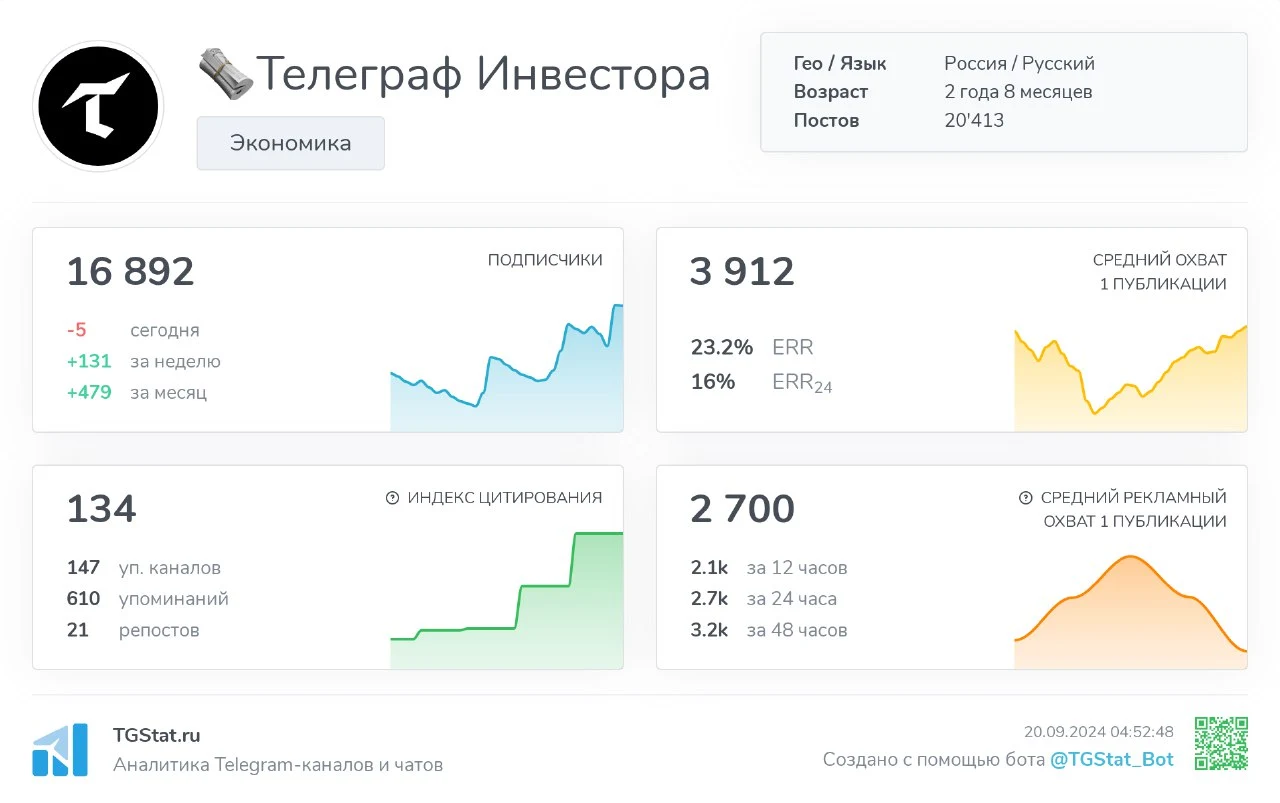Image resolution: width=1280 pixels, height=803 pixels.
Task: Click the 147 mentioning channels value
Action: click(x=83, y=567)
